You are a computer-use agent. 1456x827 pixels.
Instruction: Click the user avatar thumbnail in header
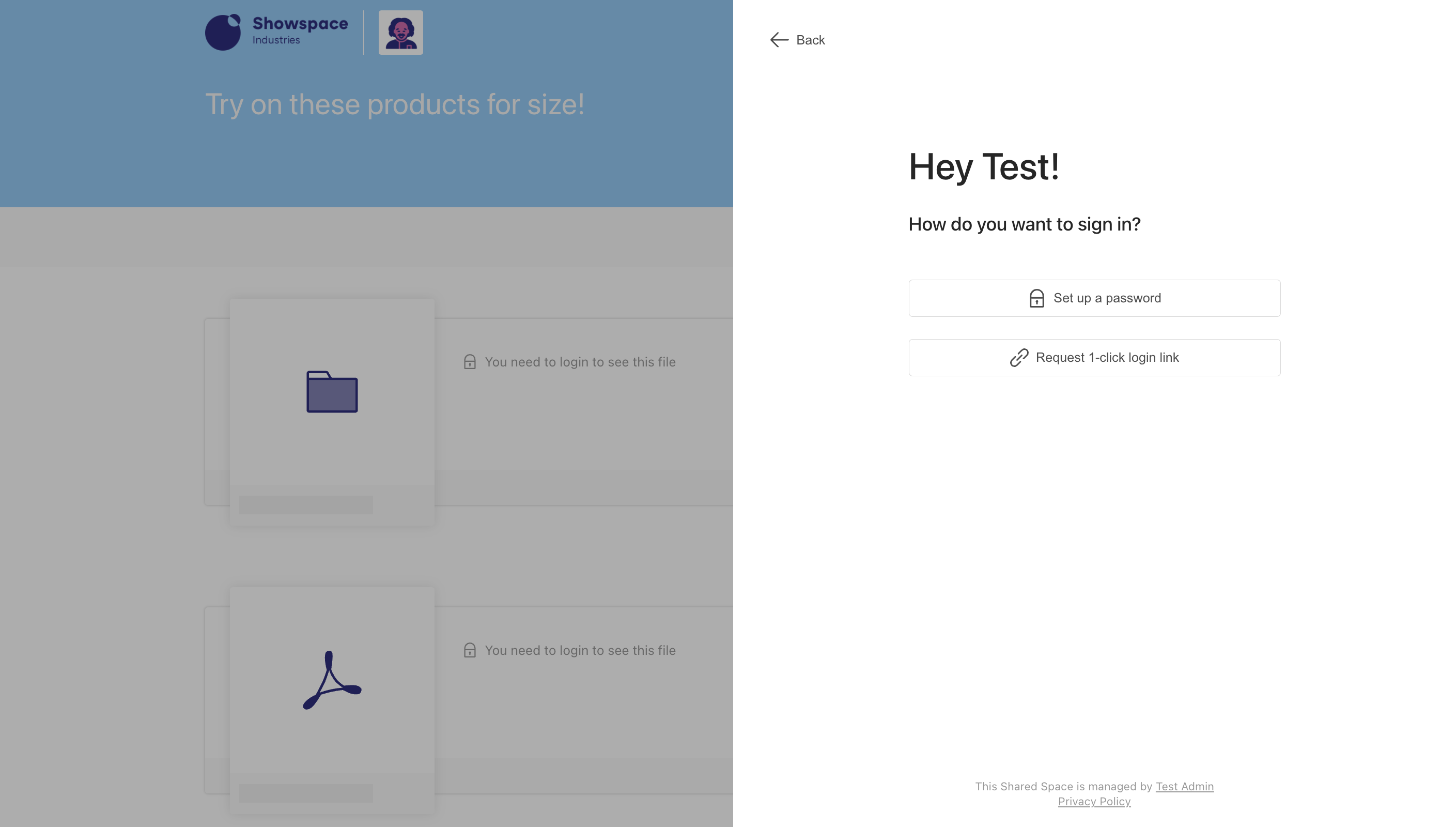401,33
